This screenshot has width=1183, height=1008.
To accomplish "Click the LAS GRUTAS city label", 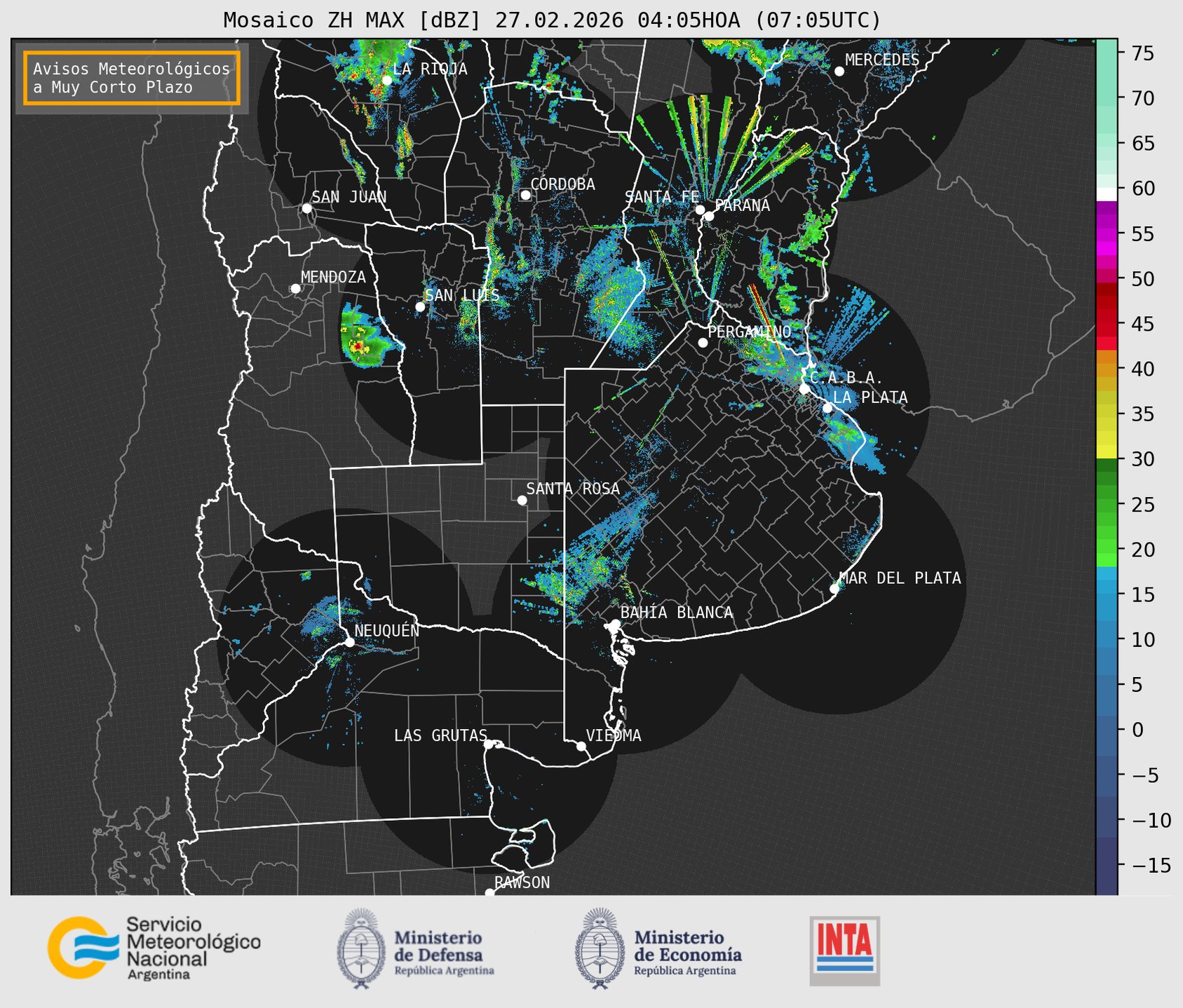I will click(x=440, y=735).
